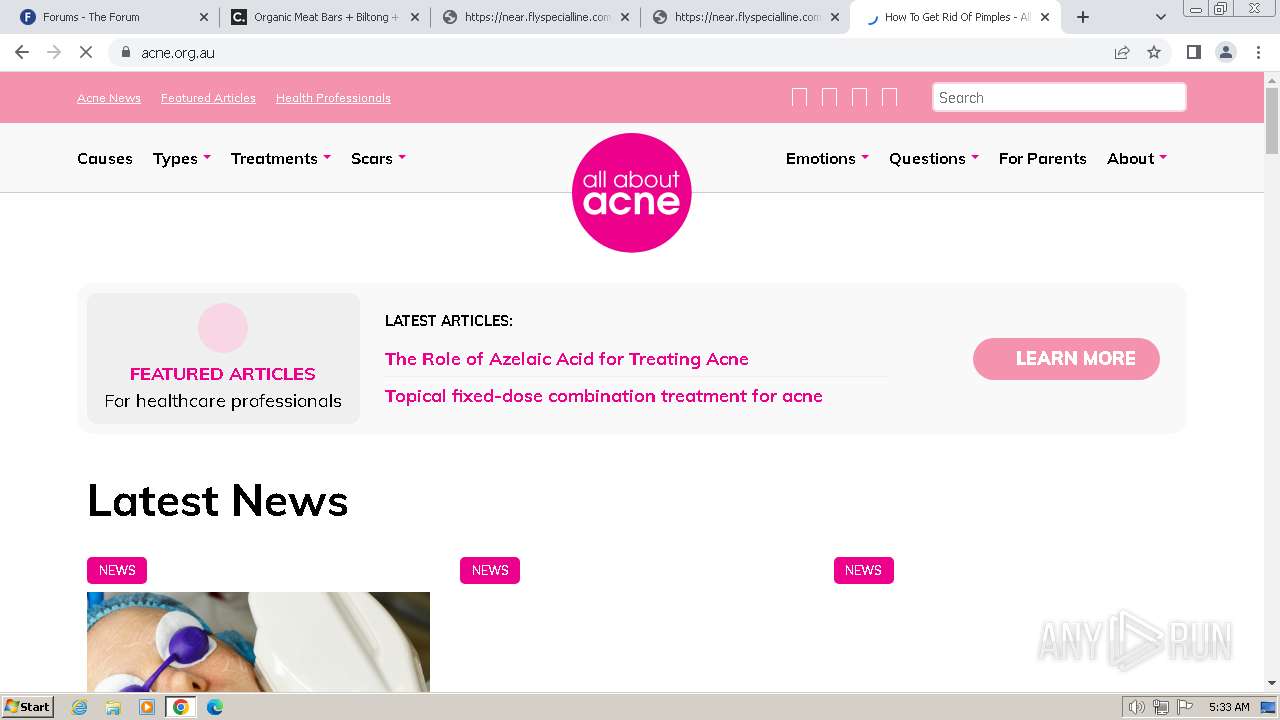This screenshot has width=1280, height=720.
Task: Expand the Scars dropdown menu
Action: click(378, 158)
